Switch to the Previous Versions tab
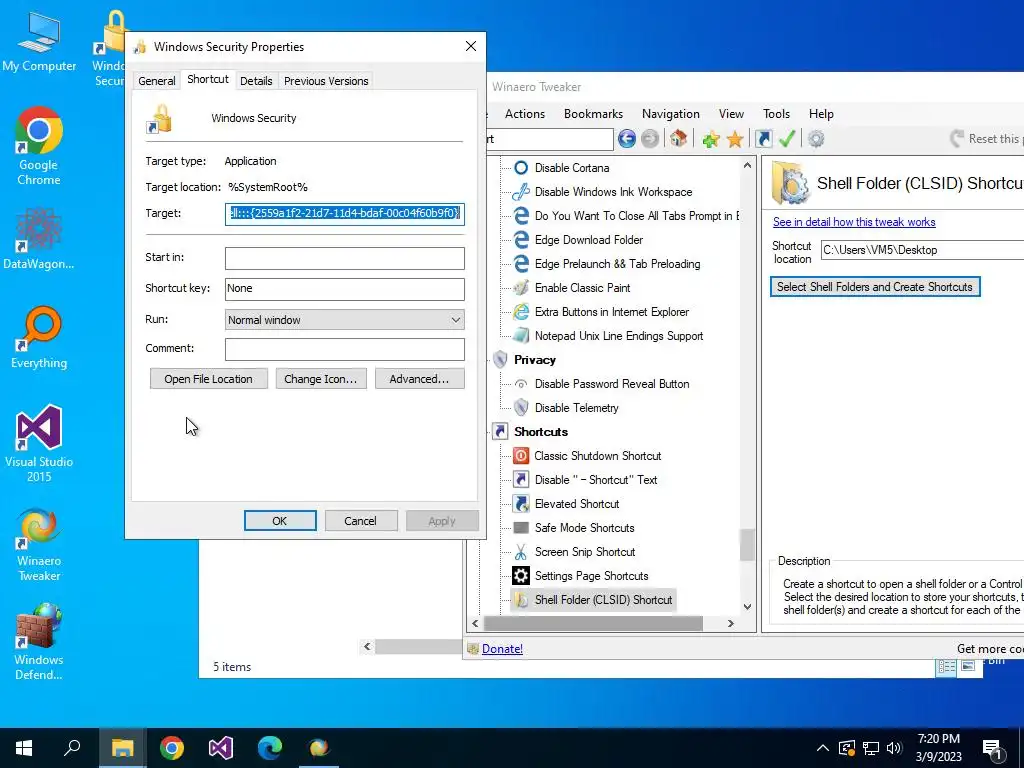Screen dimensions: 1024x768 (326, 81)
